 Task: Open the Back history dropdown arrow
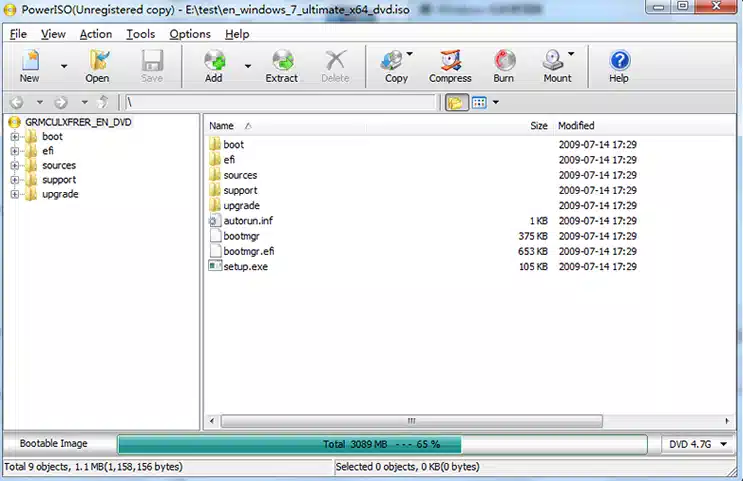click(40, 102)
